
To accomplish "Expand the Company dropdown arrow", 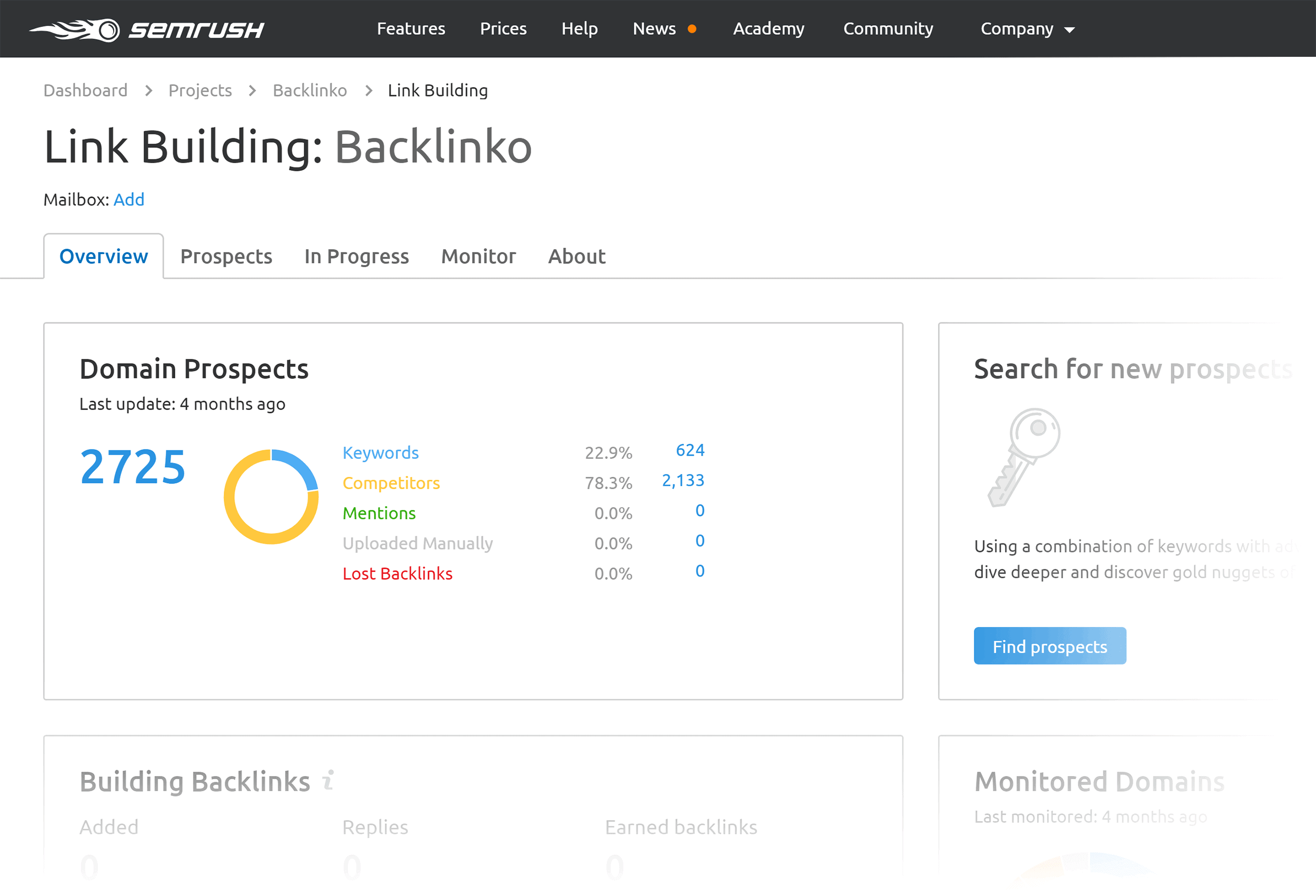I will (x=1069, y=30).
